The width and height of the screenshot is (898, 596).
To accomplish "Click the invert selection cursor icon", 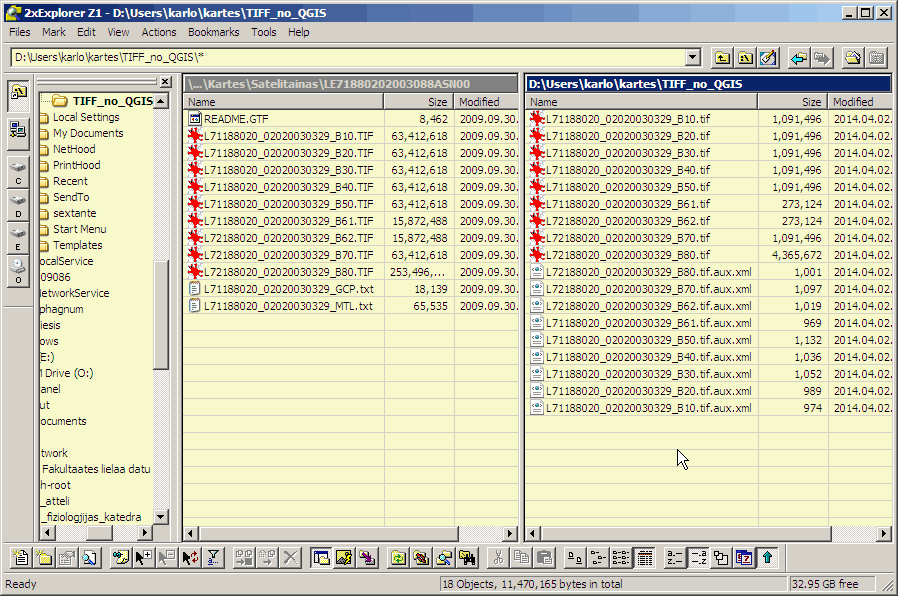I will point(190,558).
